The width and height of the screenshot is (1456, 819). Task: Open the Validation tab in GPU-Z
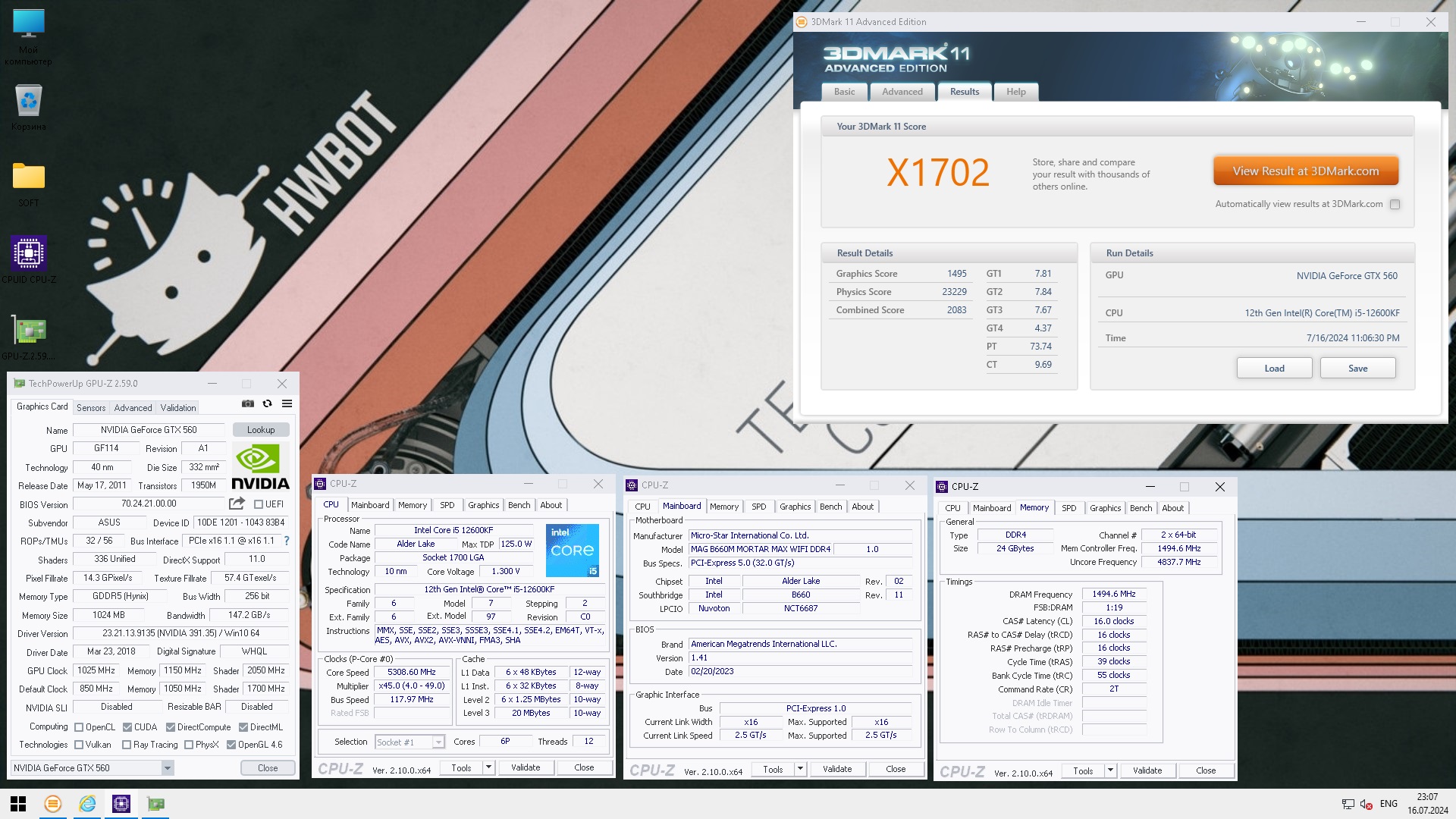tap(178, 408)
